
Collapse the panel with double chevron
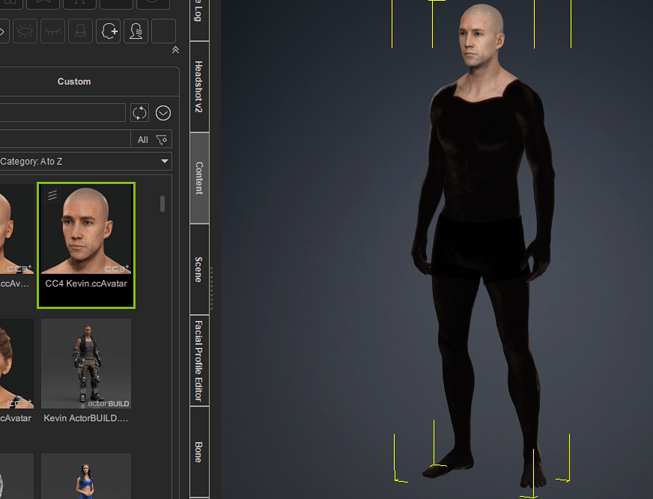pyautogui.click(x=175, y=50)
